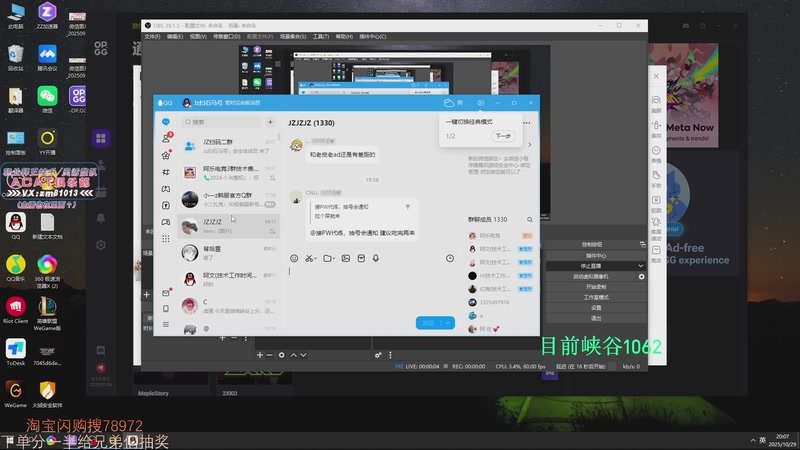Image resolution: width=800 pixels, height=450 pixels.
Task: Open ToDesk desktop shortcut
Action: click(x=15, y=353)
